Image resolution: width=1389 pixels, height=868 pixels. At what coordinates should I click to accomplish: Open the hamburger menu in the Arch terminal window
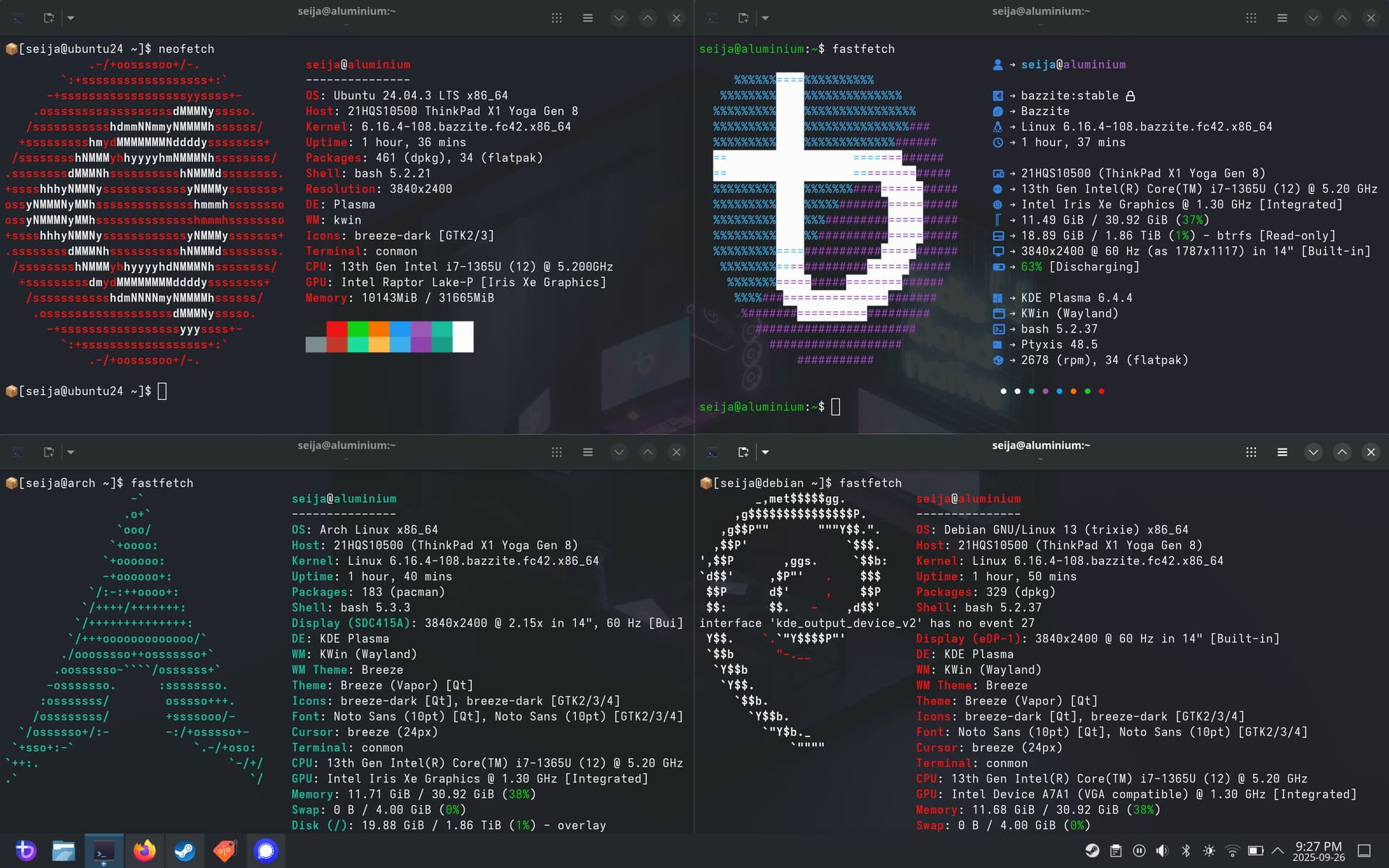point(587,452)
